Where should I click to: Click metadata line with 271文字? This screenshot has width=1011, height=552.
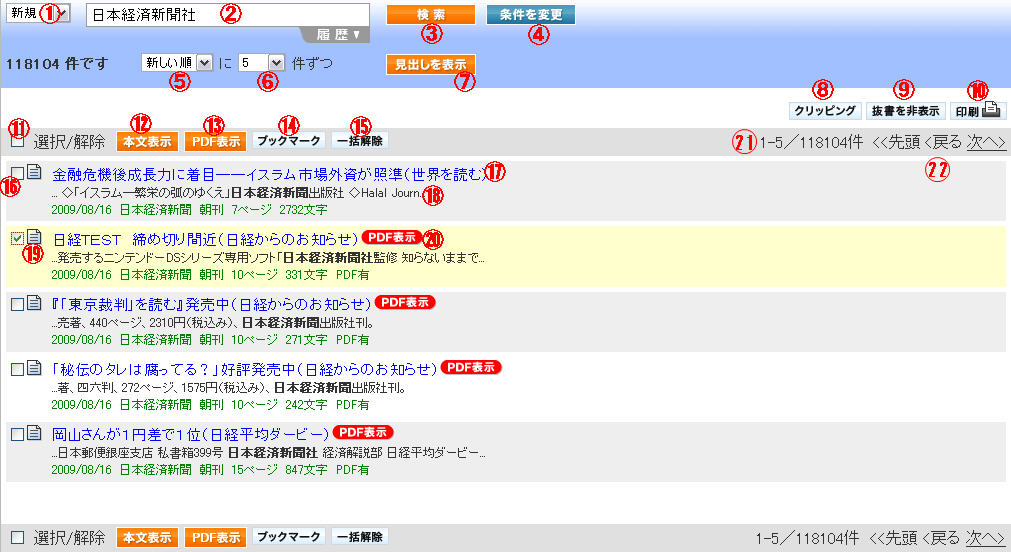tap(210, 340)
